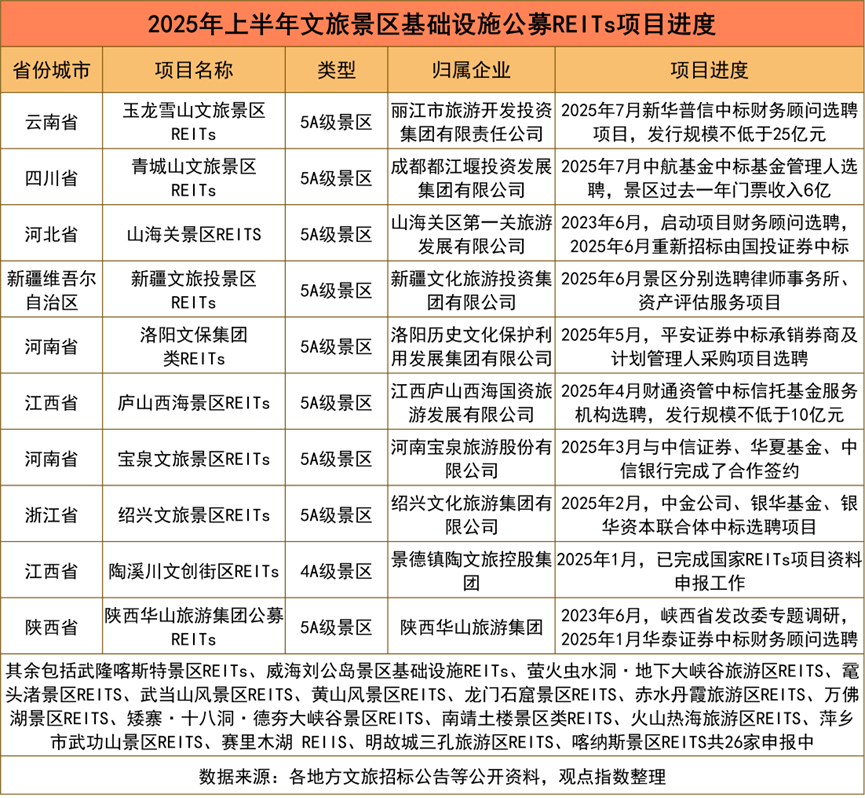Click the '玉龙雪山文旅景区REITs' cell

pos(194,121)
